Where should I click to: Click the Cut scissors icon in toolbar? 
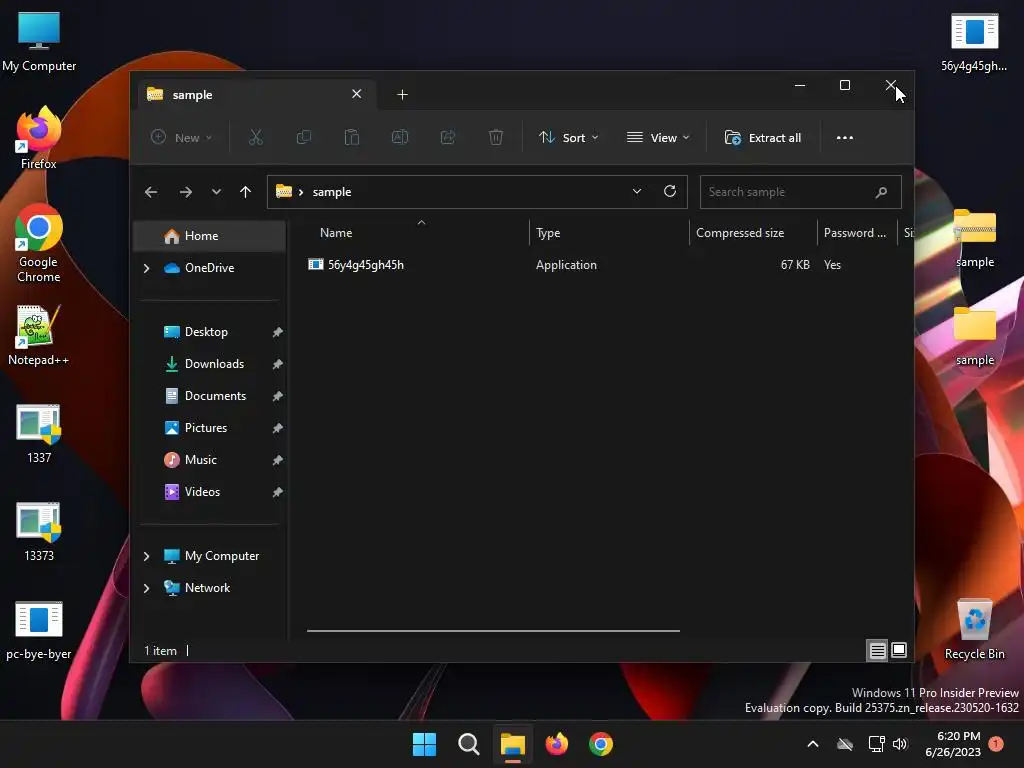[255, 138]
